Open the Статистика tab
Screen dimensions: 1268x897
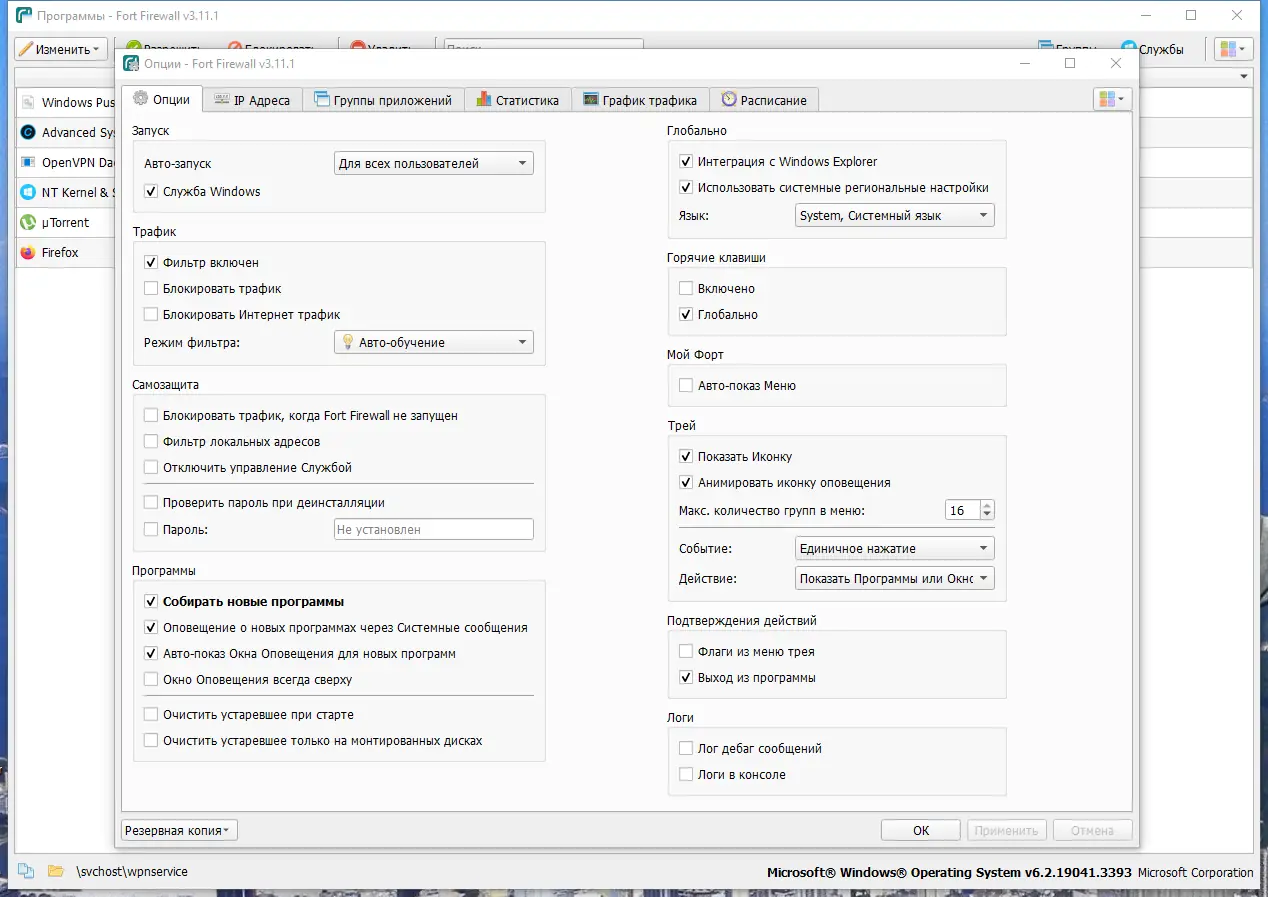(519, 100)
